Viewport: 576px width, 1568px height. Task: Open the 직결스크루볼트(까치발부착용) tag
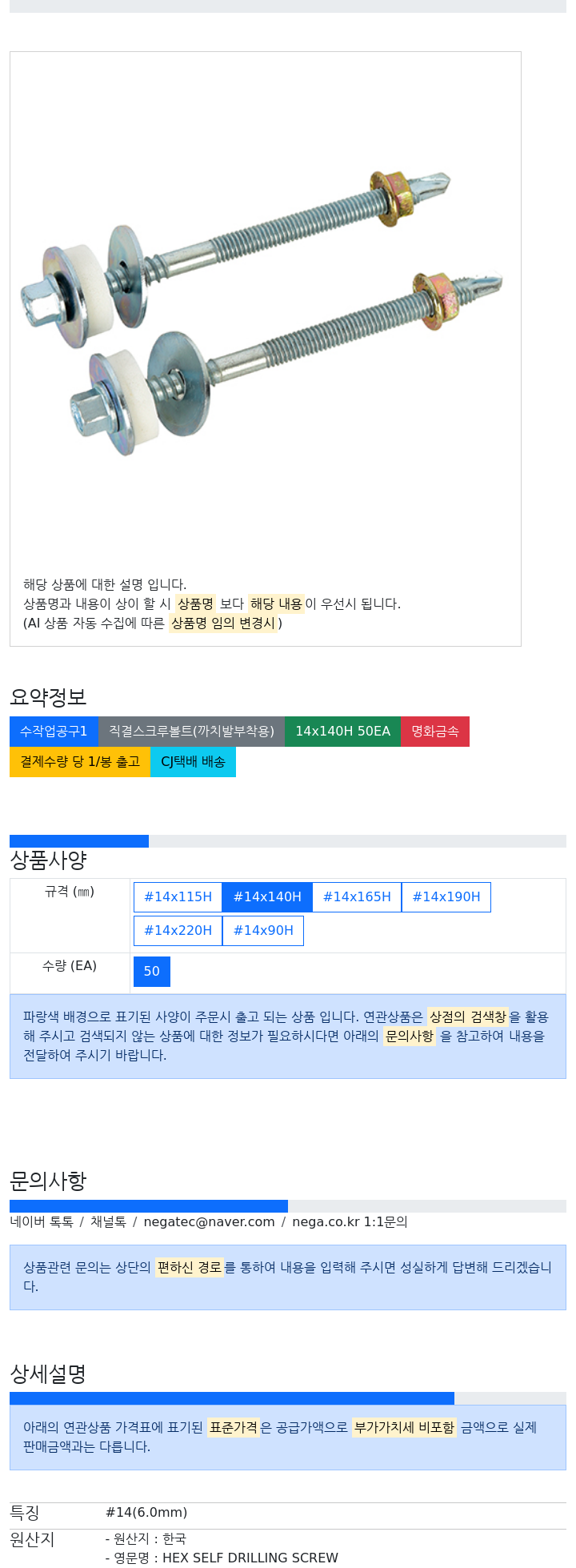[x=191, y=732]
